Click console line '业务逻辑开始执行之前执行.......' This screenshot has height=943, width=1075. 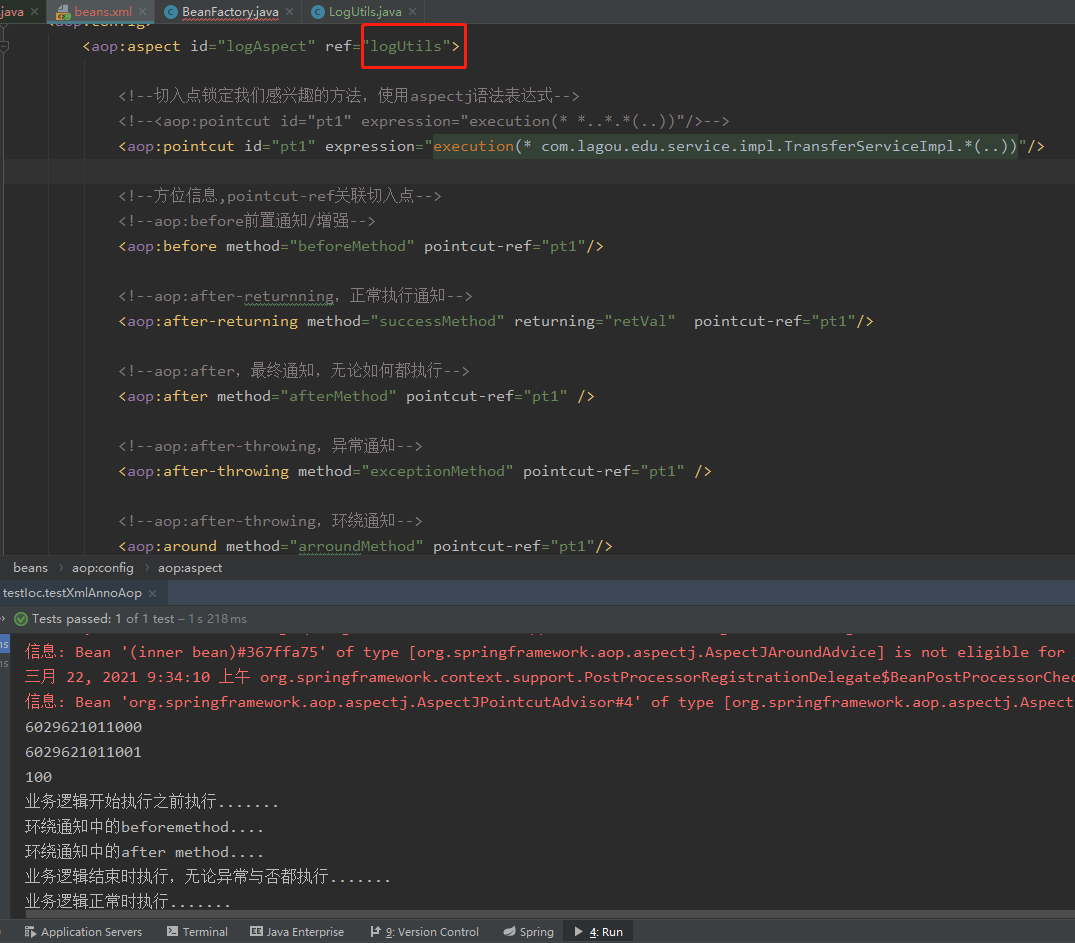(x=152, y=802)
